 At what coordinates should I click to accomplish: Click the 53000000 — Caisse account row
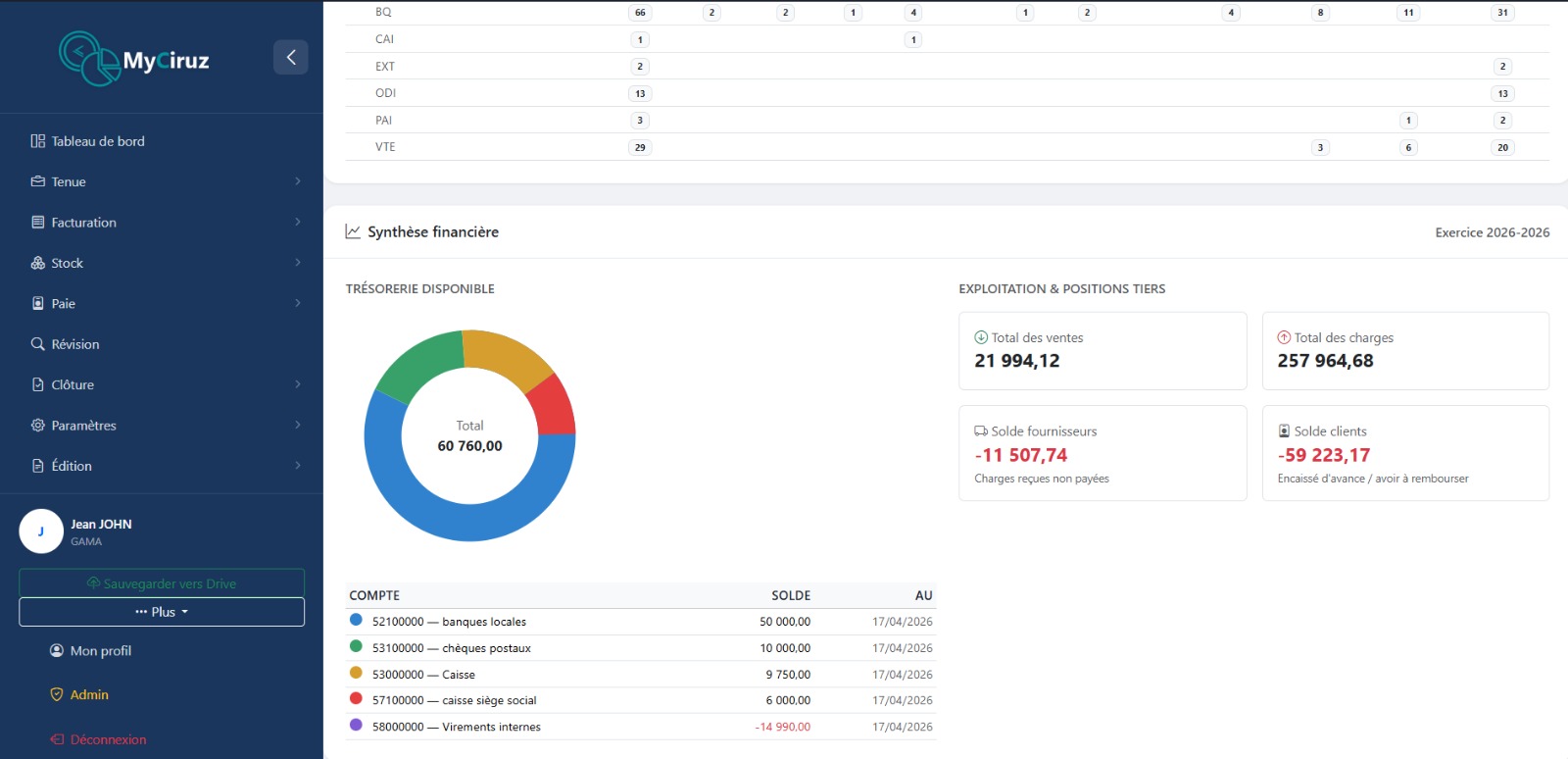[641, 674]
